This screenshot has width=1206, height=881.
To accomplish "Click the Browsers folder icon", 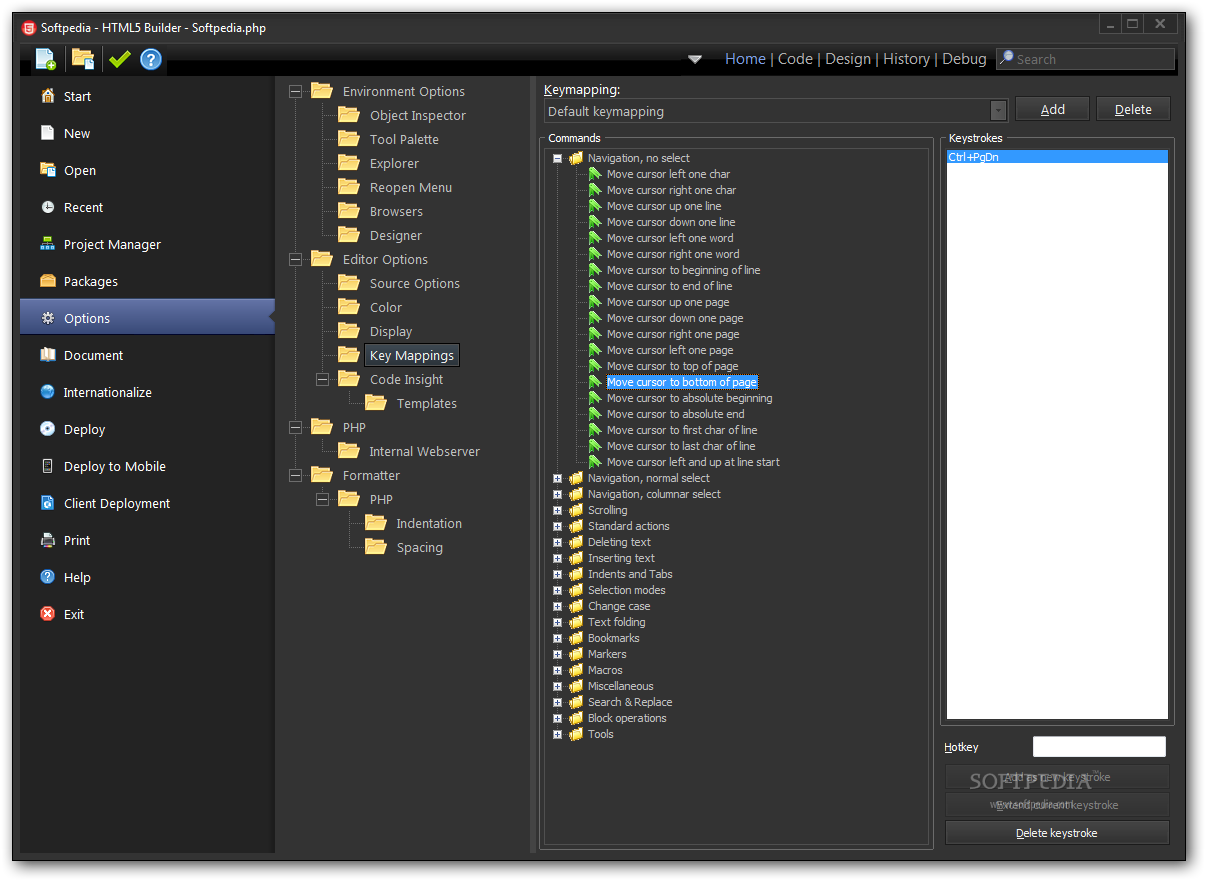I will coord(349,210).
